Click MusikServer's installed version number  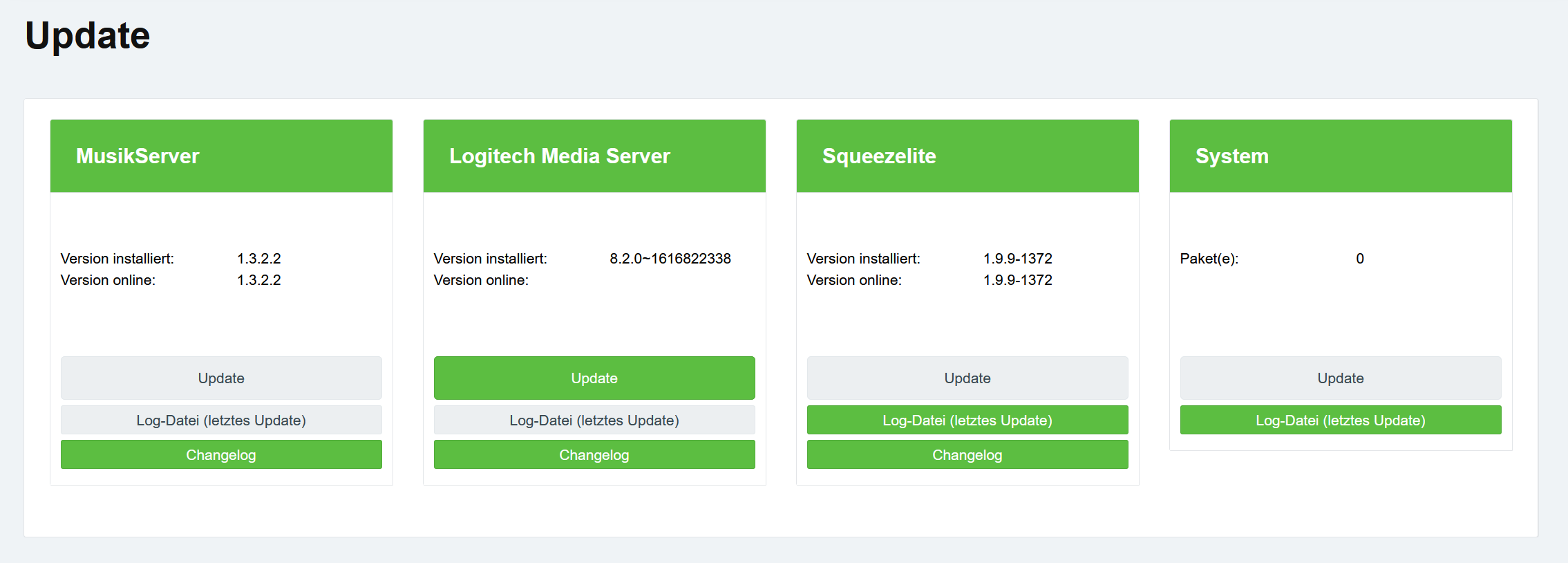click(259, 259)
